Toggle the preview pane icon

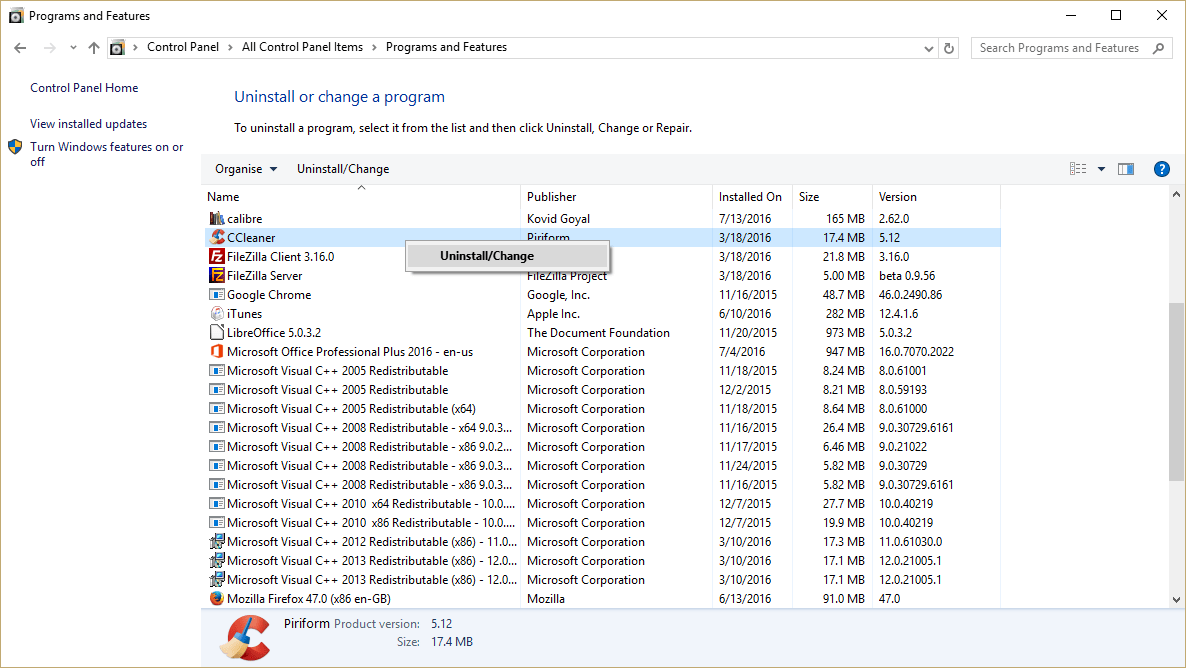pyautogui.click(x=1126, y=169)
